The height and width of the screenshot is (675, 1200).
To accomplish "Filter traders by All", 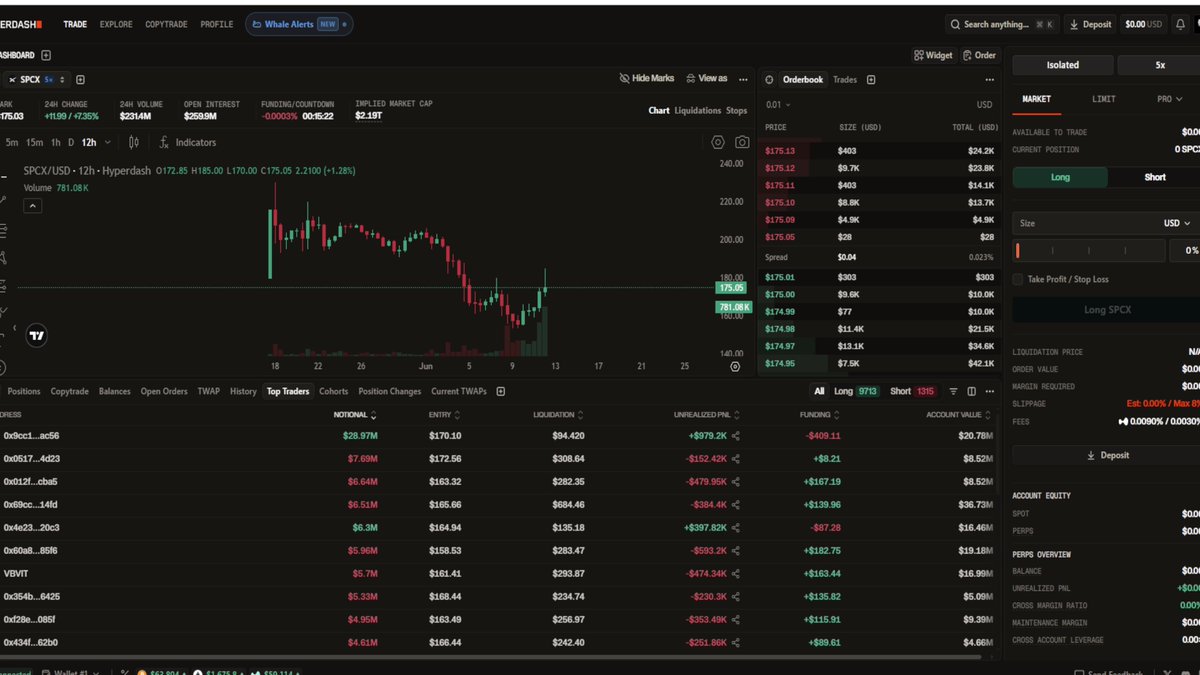I will pyautogui.click(x=819, y=392).
